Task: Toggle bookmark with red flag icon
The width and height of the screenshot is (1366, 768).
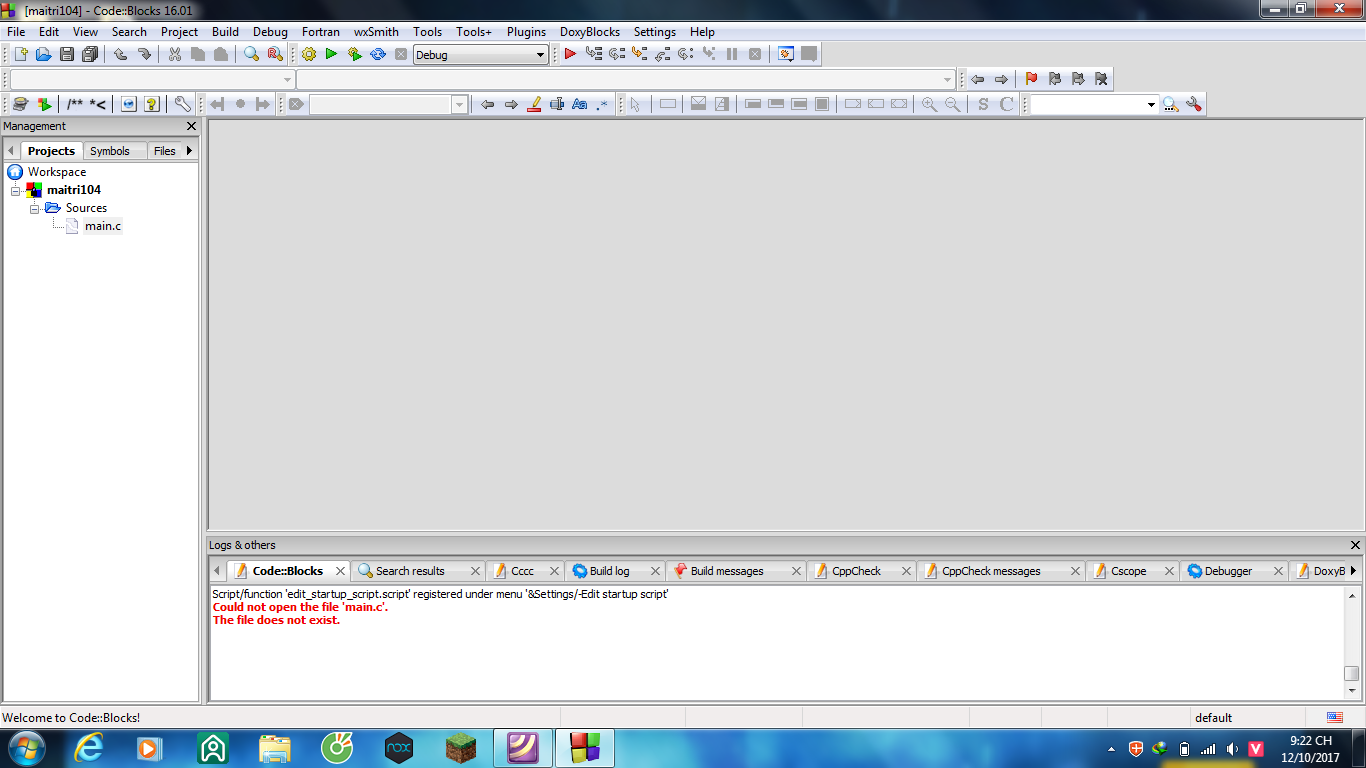Action: pyautogui.click(x=1032, y=79)
